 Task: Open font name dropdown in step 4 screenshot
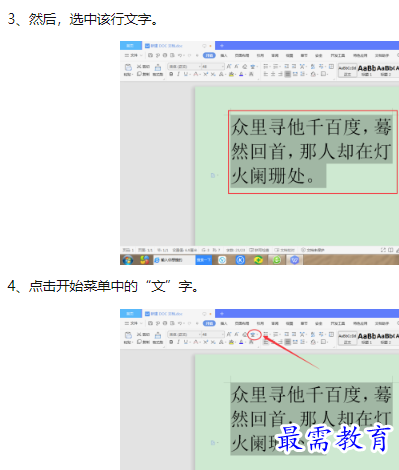pos(200,335)
